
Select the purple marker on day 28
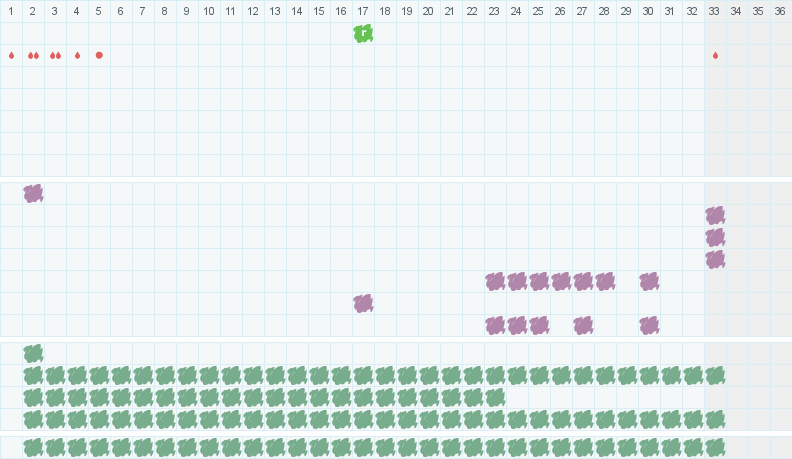pyautogui.click(x=605, y=281)
